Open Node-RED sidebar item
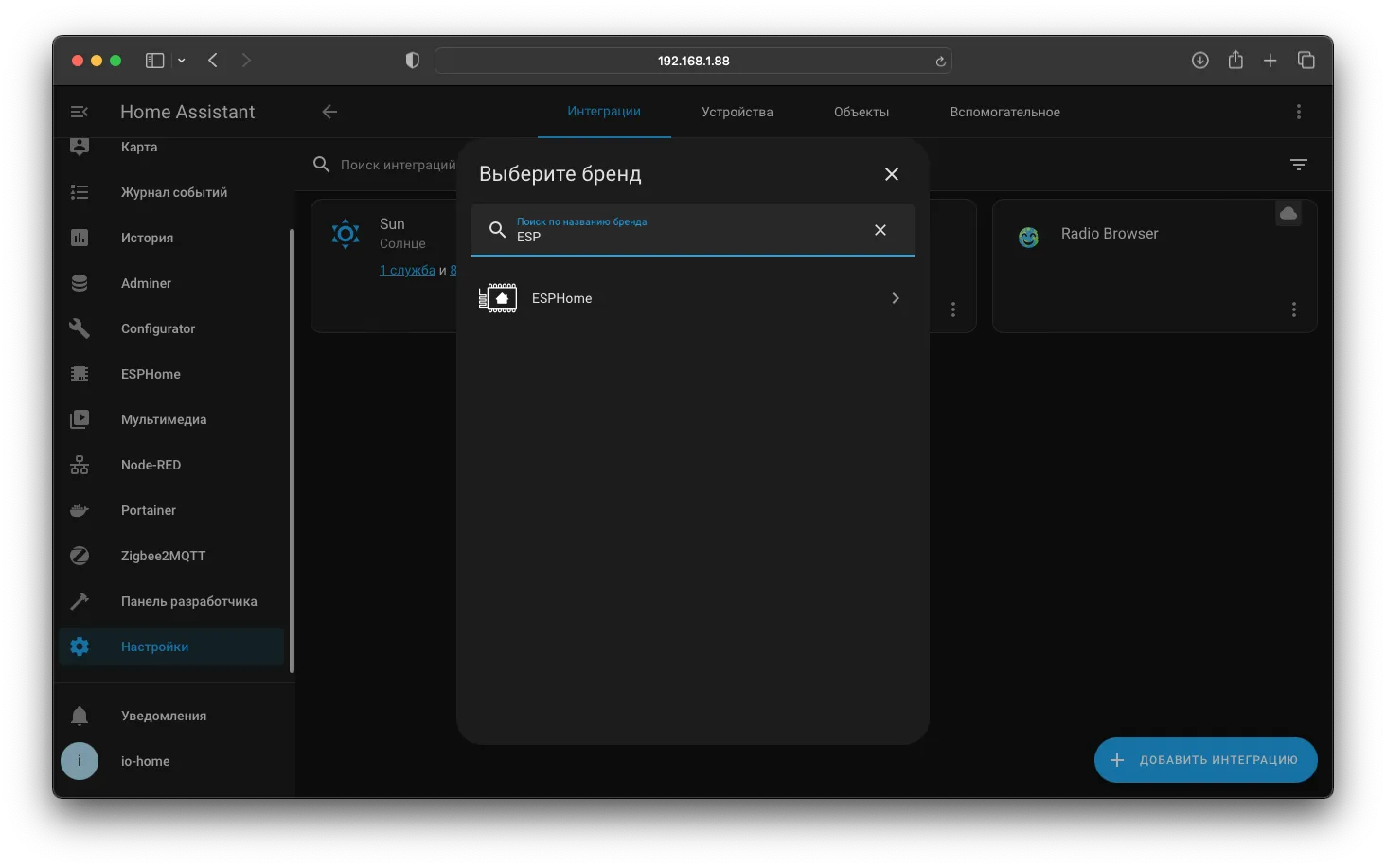This screenshot has height=868, width=1386. pos(170,465)
